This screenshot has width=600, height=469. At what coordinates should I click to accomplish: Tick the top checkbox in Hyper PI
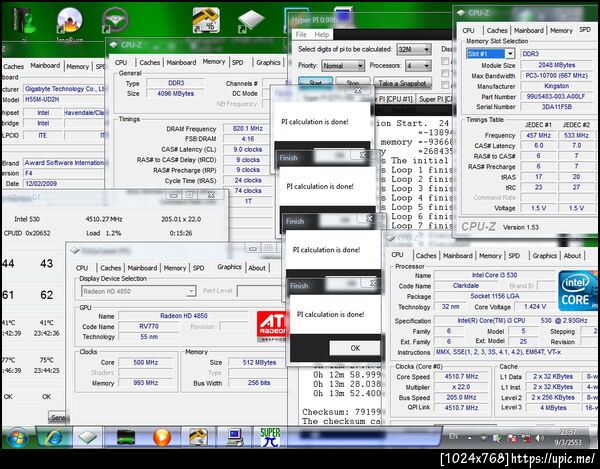(x=445, y=61)
